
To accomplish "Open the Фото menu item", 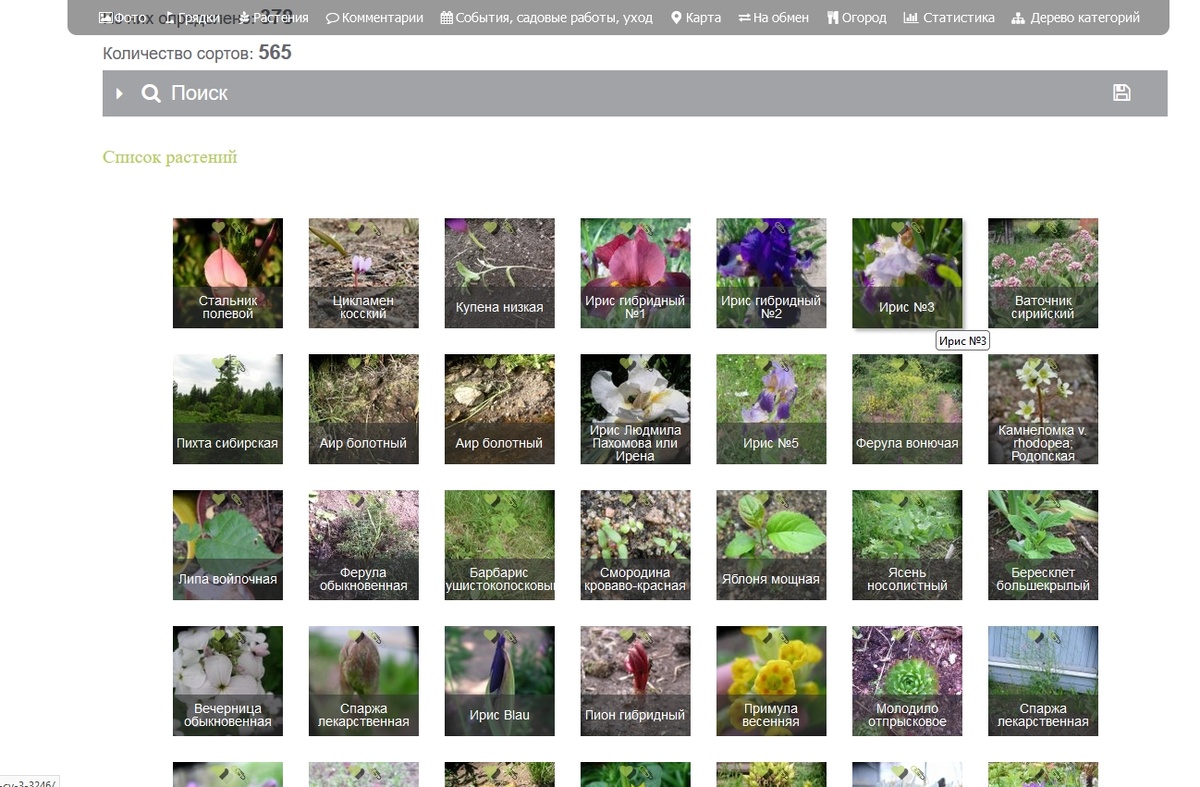I will 123,17.
